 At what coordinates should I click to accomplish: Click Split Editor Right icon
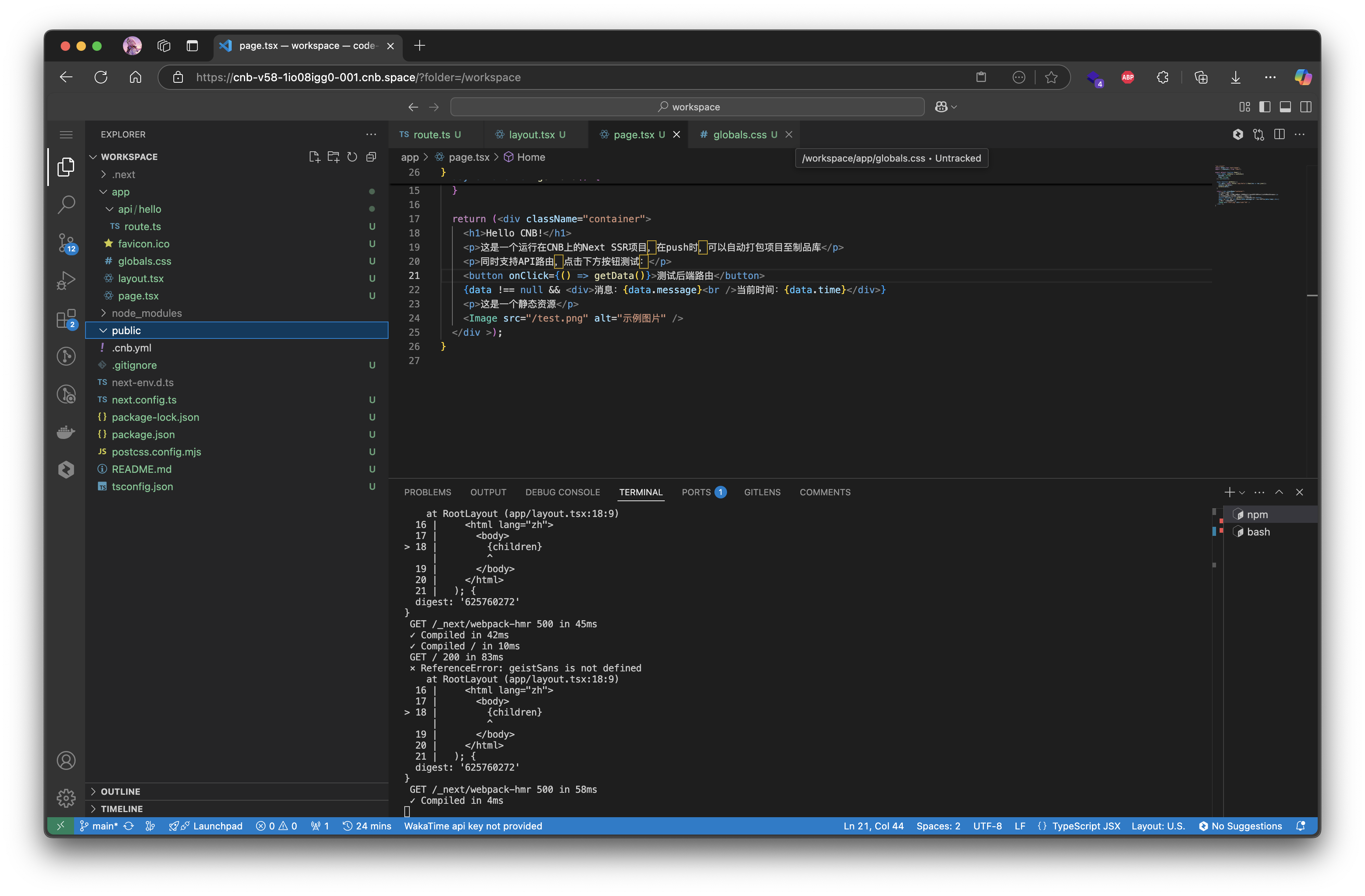1279,134
